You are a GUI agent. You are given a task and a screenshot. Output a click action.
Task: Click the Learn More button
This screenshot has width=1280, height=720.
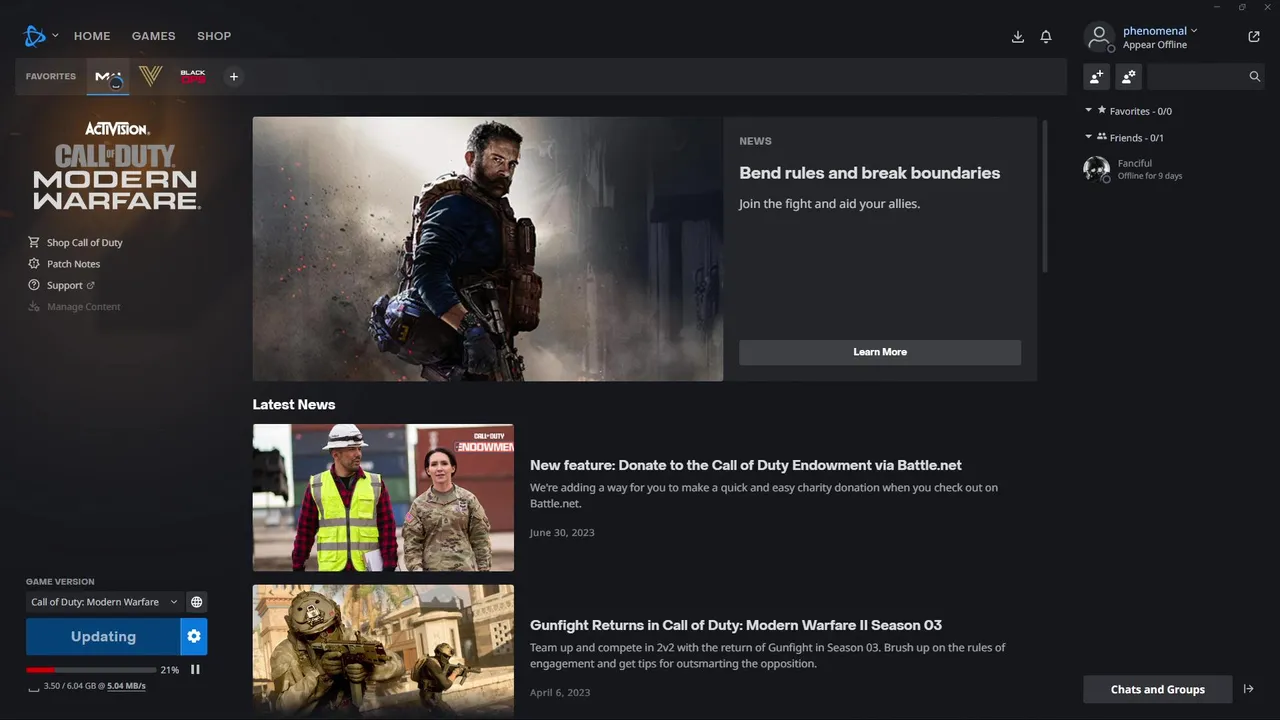880,352
